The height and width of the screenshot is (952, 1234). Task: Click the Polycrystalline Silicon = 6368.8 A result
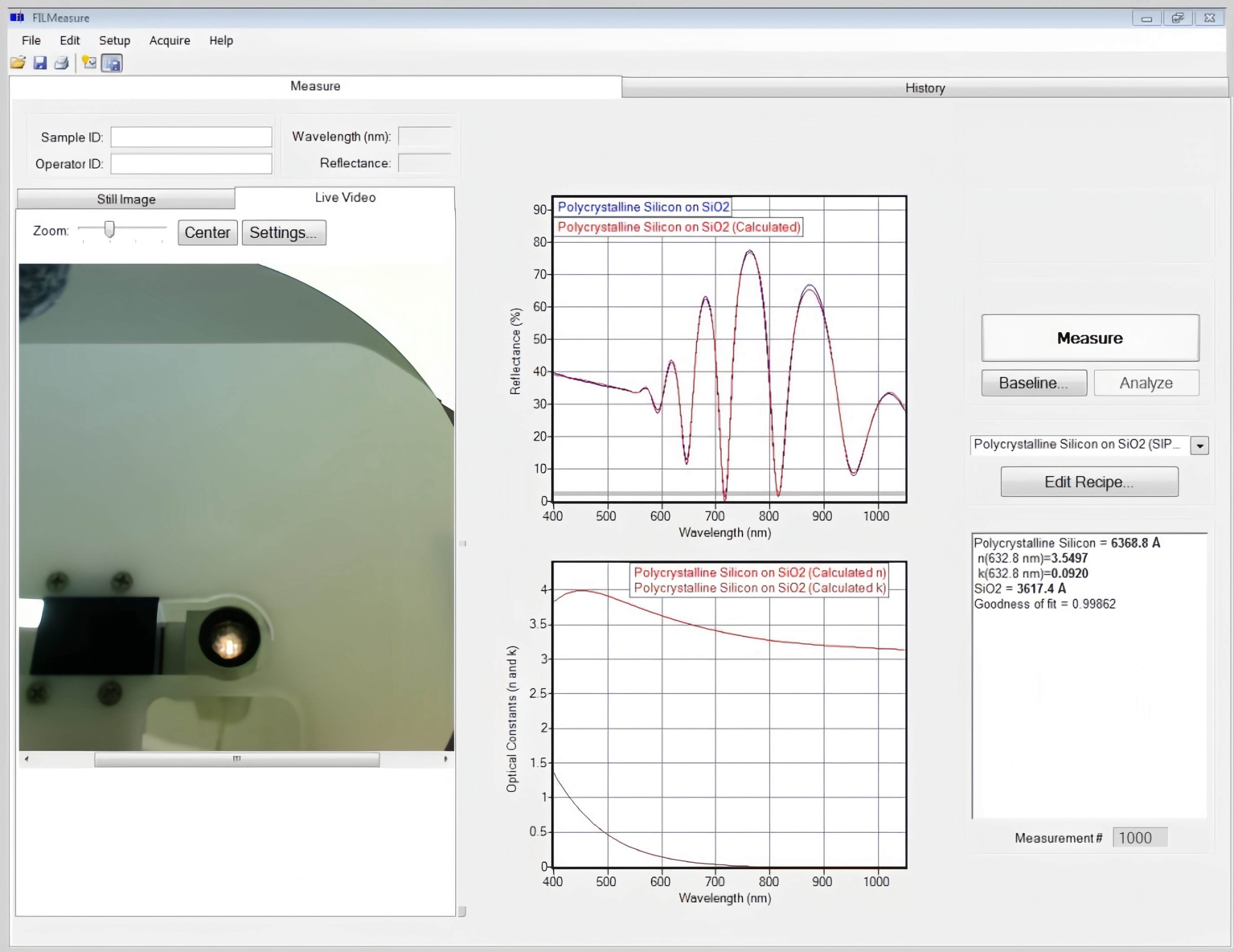coord(1067,543)
